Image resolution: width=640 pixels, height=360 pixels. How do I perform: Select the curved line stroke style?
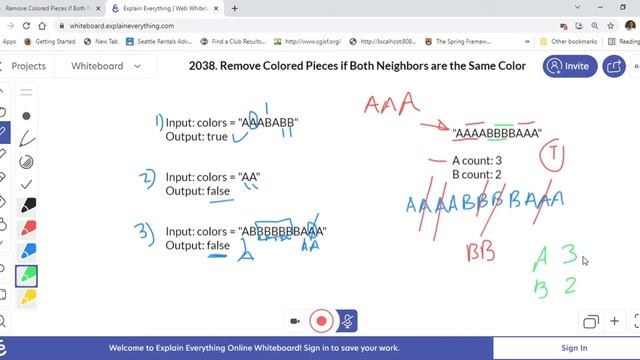coord(27,139)
